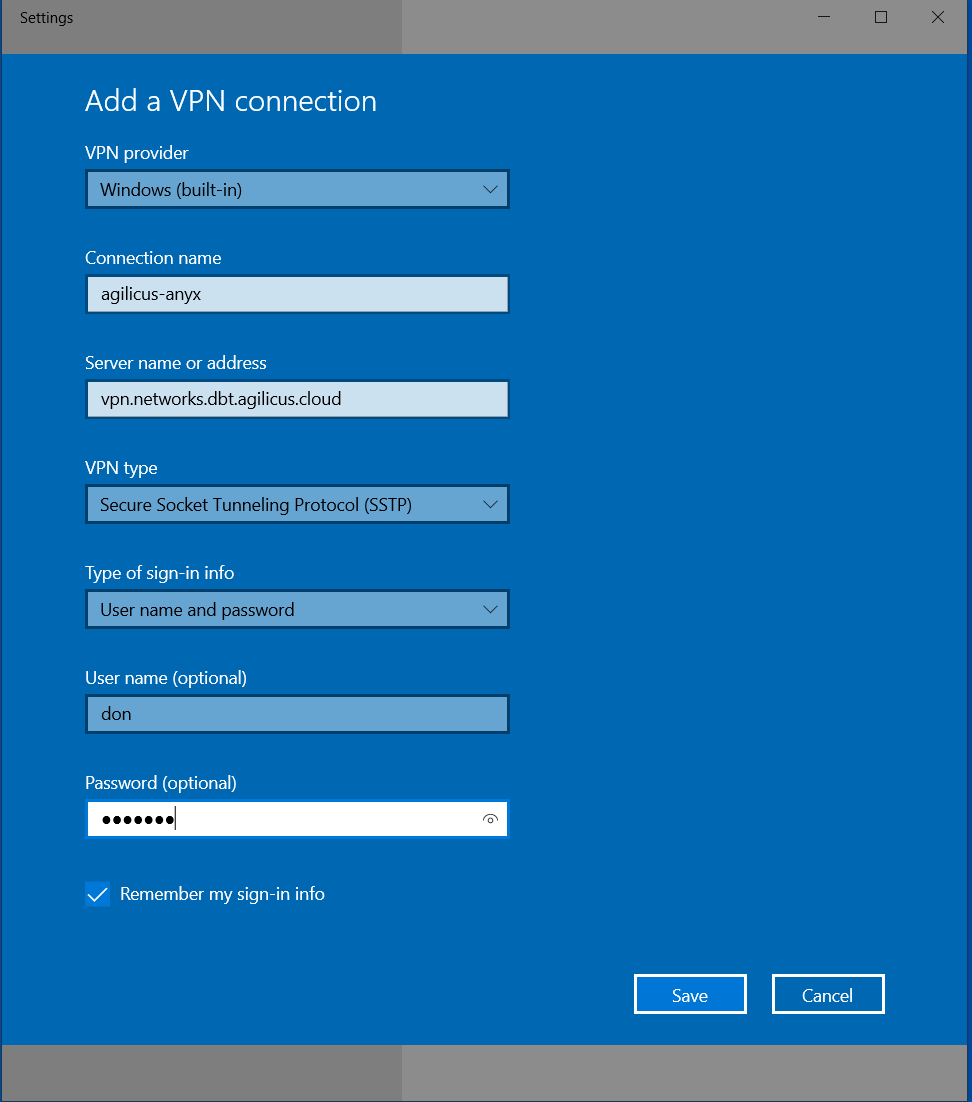Expand the VPN type dropdown
This screenshot has height=1102, width=972.
point(297,505)
